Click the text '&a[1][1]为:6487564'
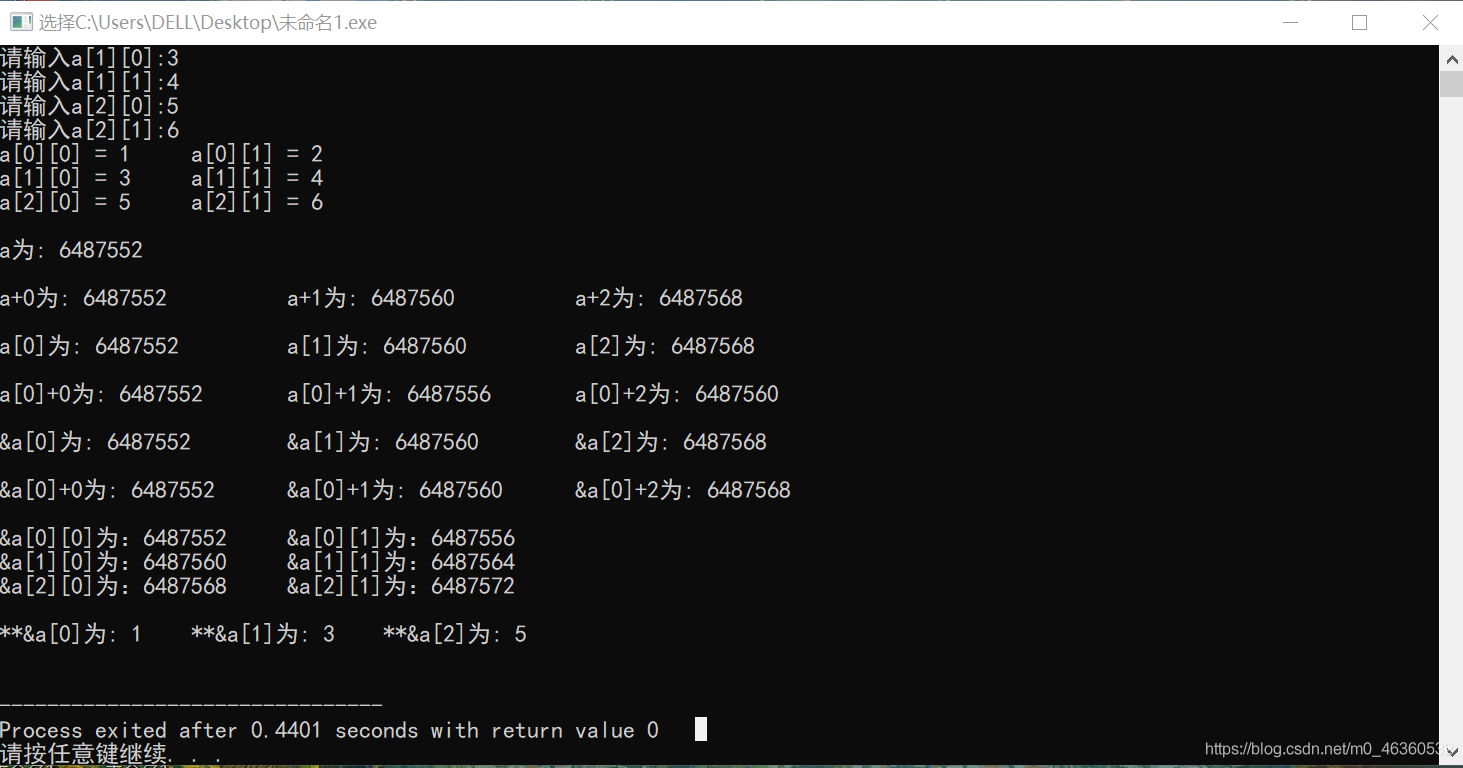 [401, 562]
